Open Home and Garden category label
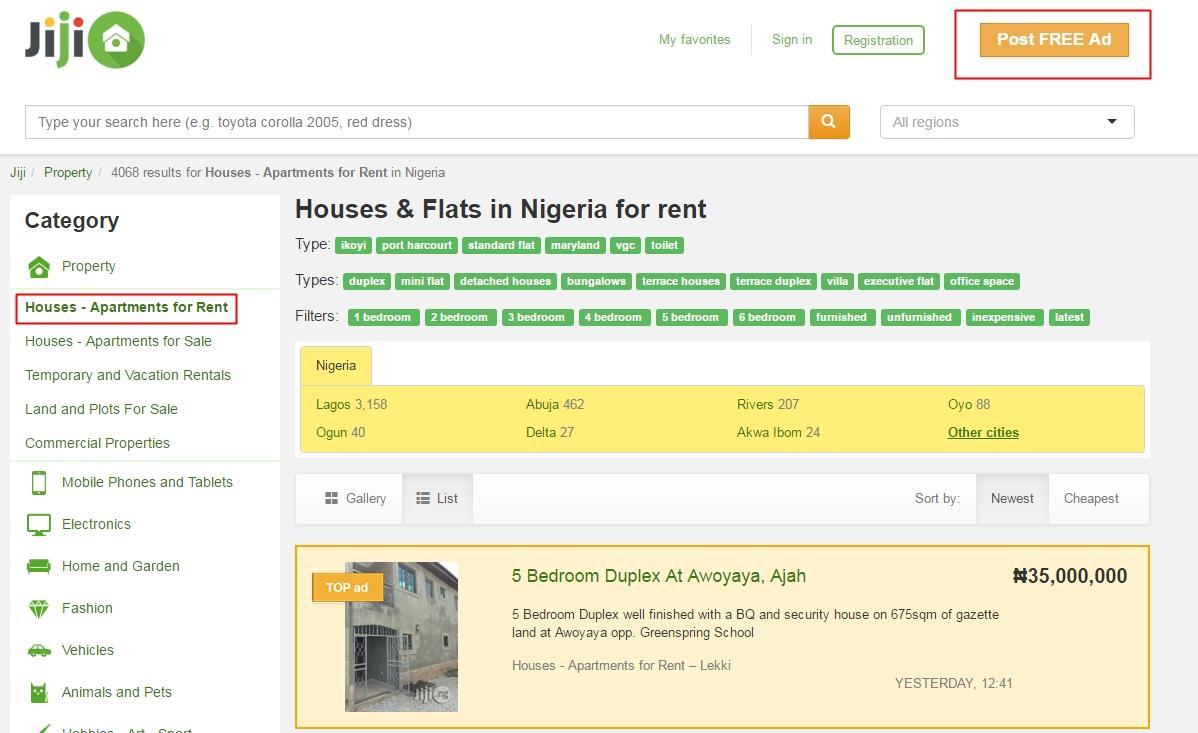Screen dimensions: 1198x733 click(x=121, y=566)
